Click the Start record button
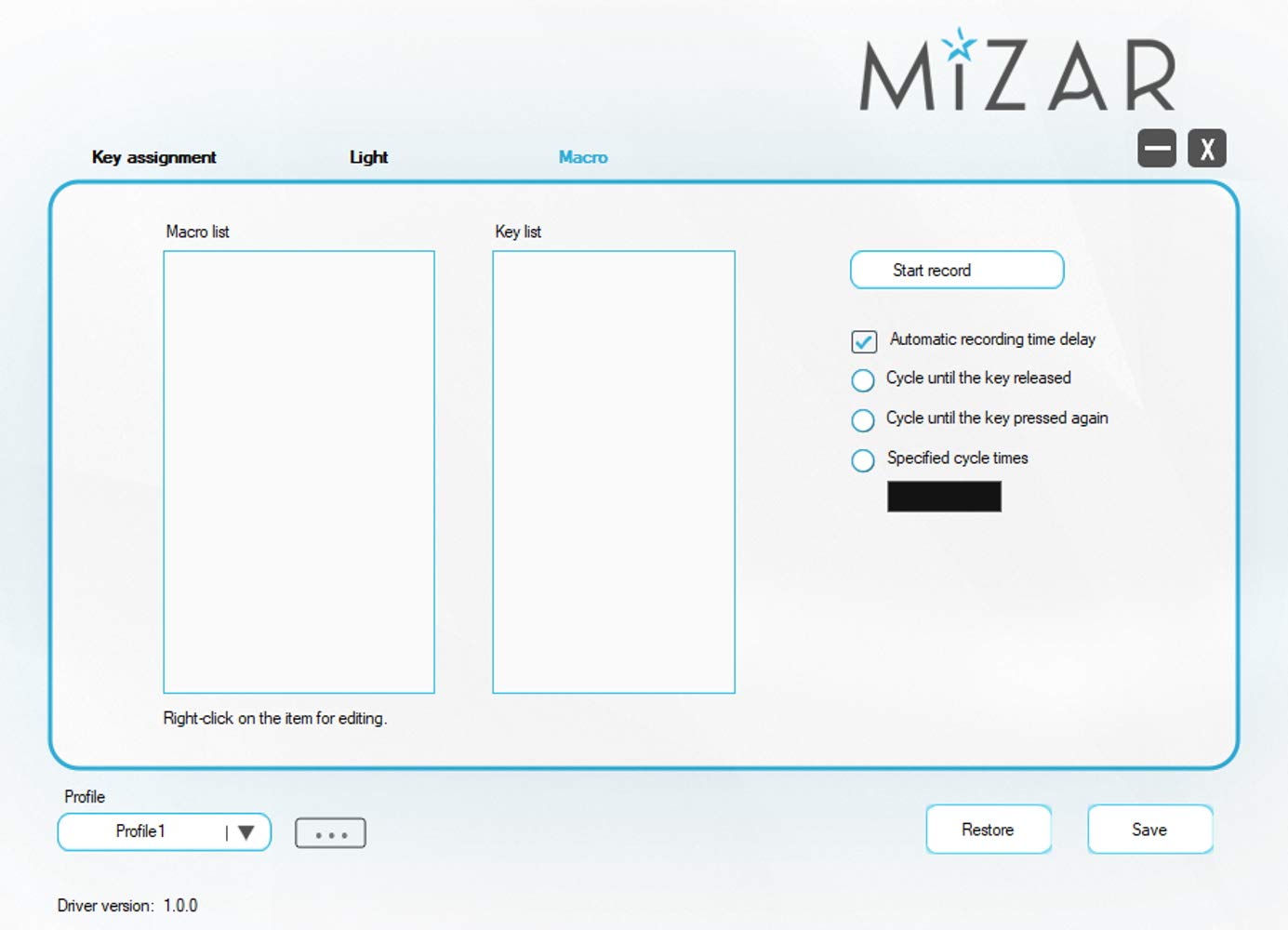This screenshot has width=1288, height=930. click(x=957, y=270)
